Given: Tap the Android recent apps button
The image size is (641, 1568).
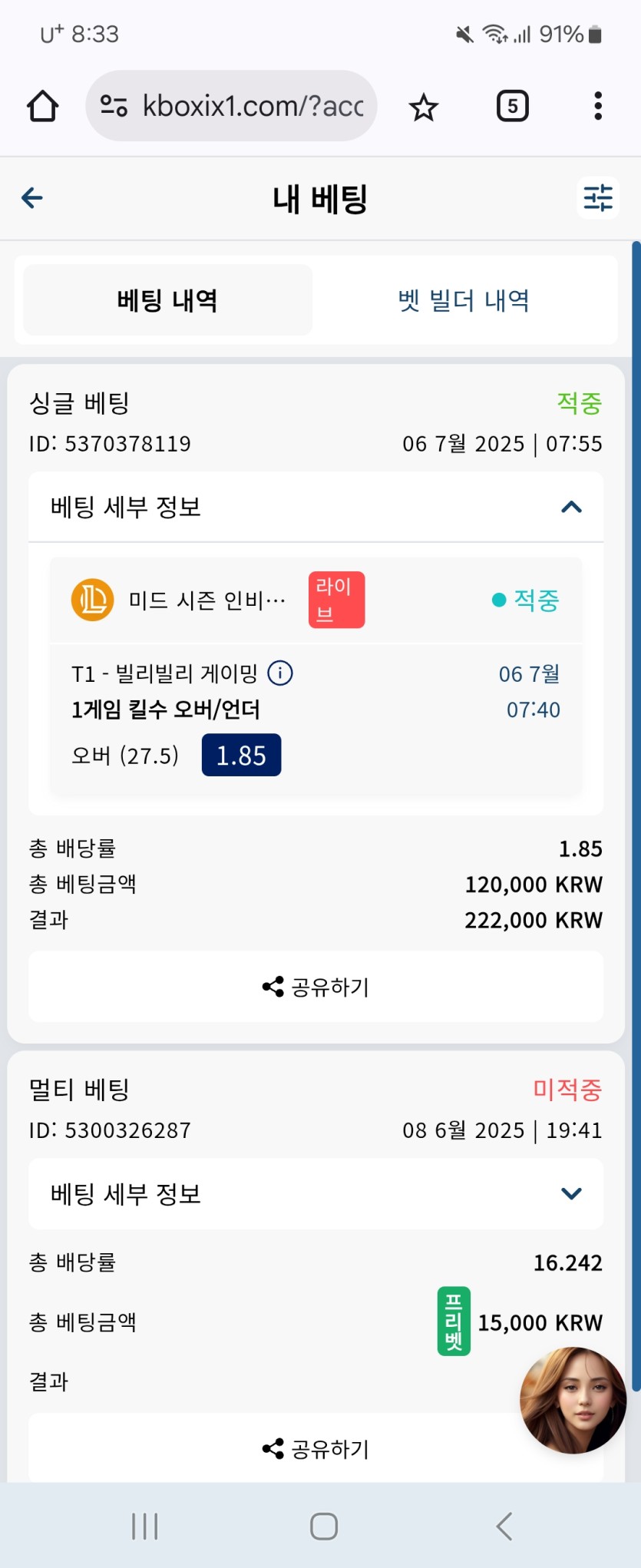Looking at the screenshot, I should pos(144,1526).
